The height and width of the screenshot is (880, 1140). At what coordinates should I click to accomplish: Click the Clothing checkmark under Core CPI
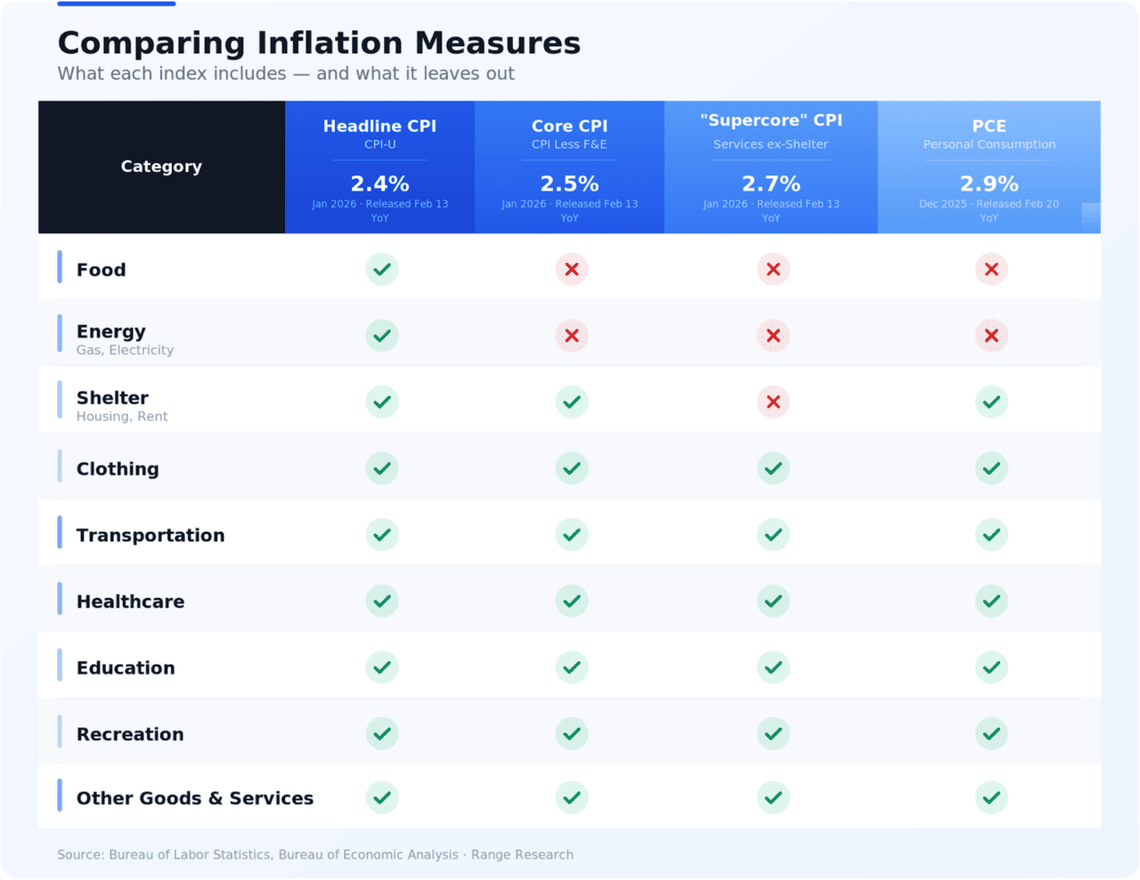pyautogui.click(x=572, y=468)
